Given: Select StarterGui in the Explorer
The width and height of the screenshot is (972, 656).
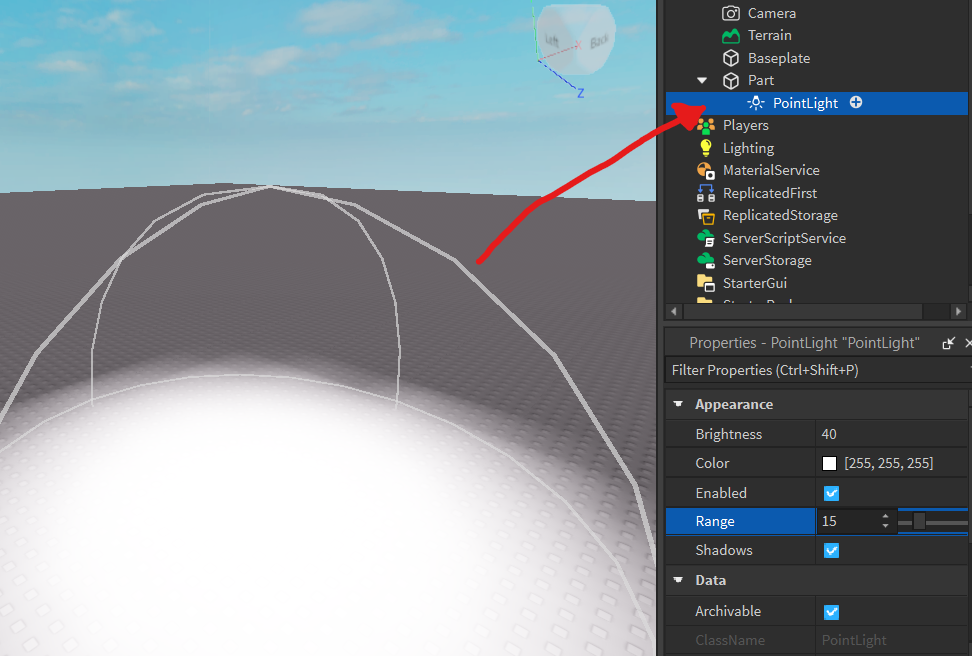Looking at the screenshot, I should click(754, 283).
